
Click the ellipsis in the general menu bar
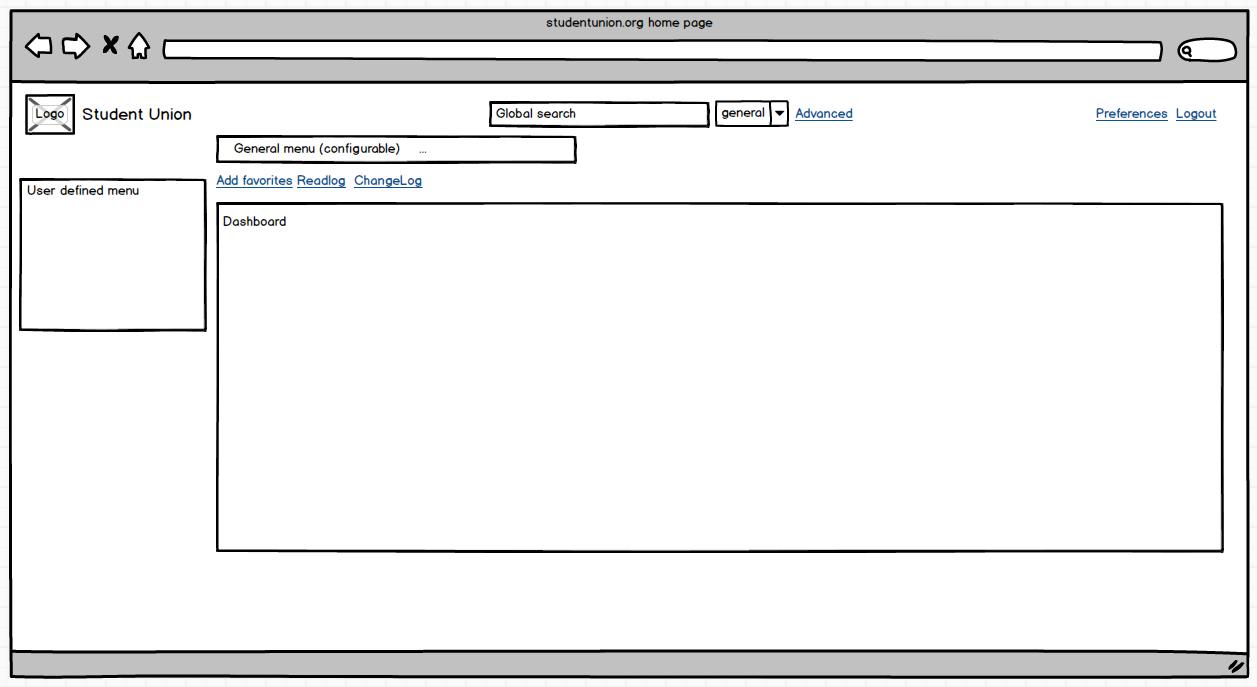point(423,150)
